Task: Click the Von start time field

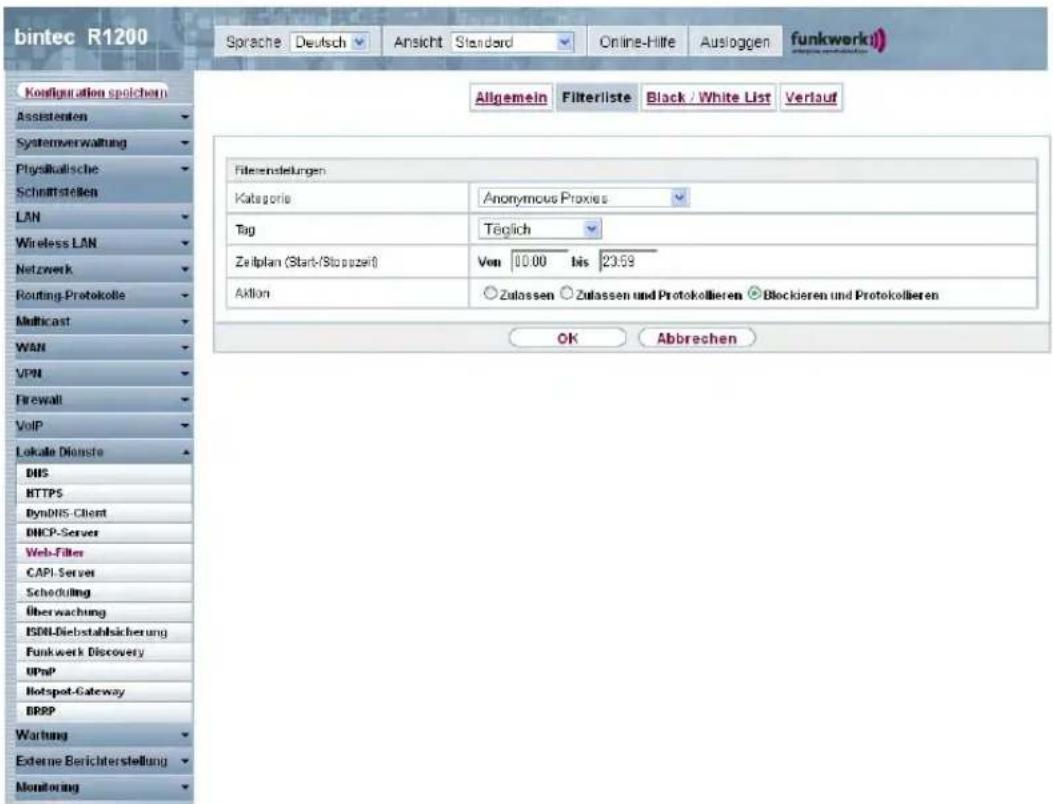Action: [539, 262]
